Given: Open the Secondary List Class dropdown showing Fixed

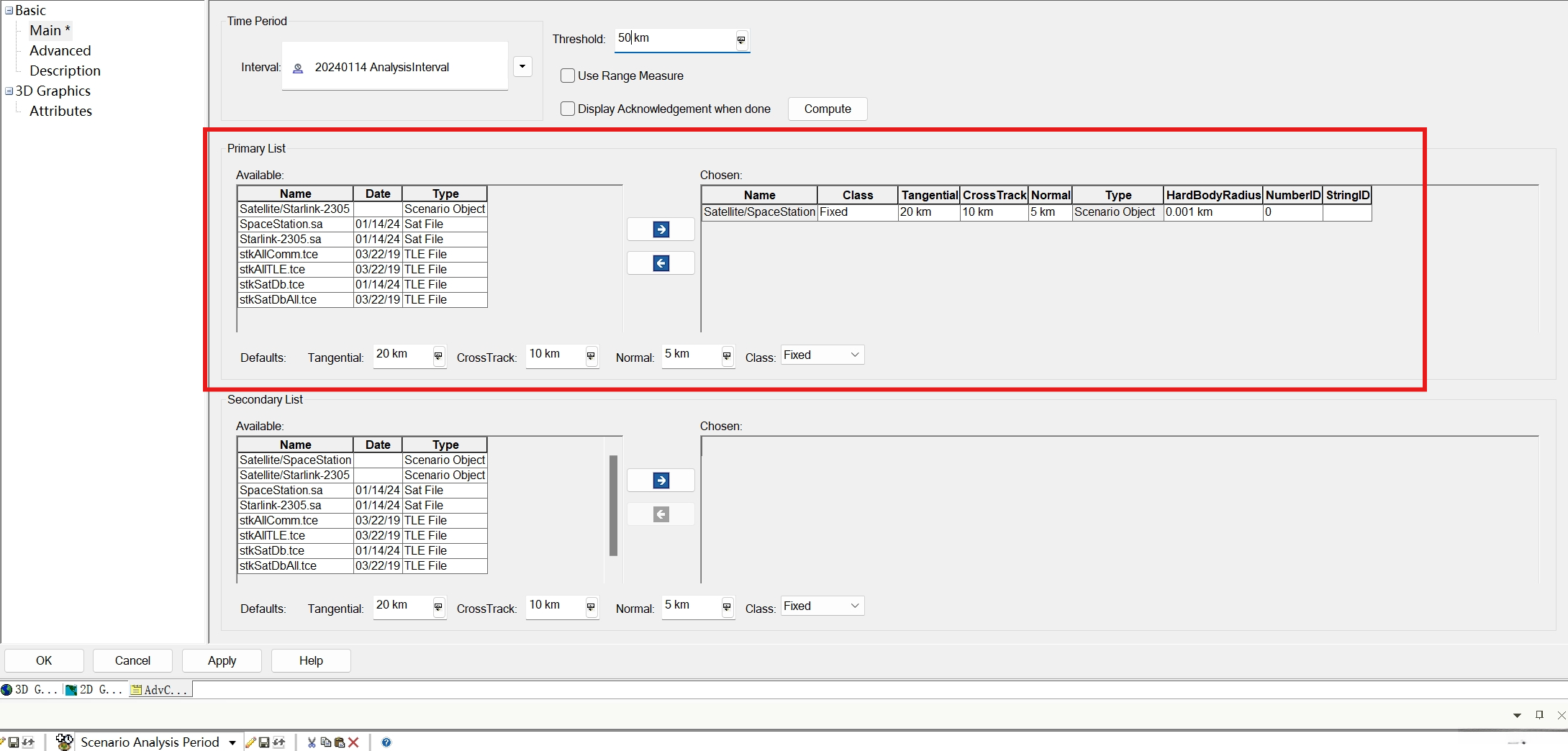Looking at the screenshot, I should 822,606.
